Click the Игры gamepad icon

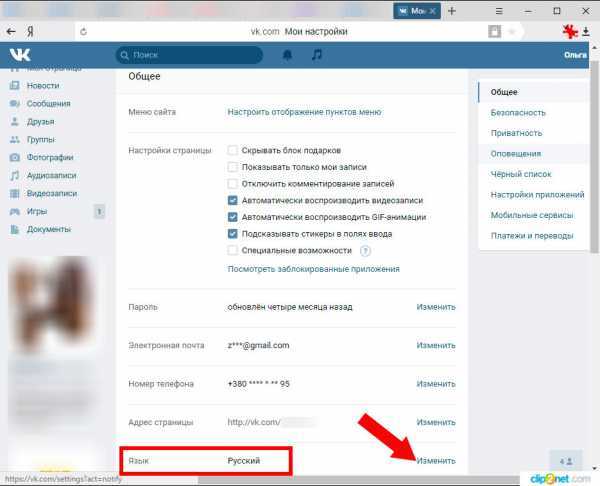point(15,211)
